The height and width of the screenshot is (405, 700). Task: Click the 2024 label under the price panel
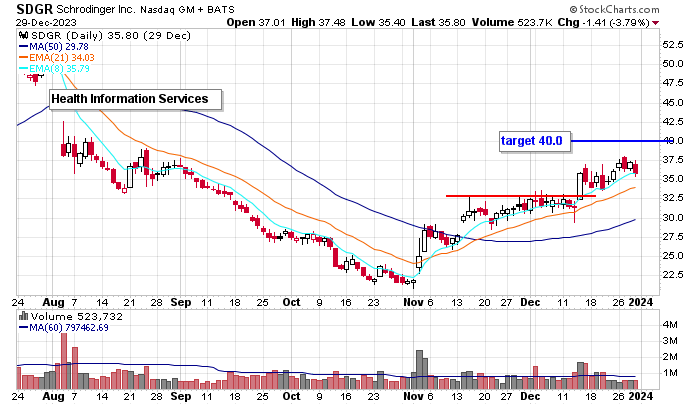641,302
